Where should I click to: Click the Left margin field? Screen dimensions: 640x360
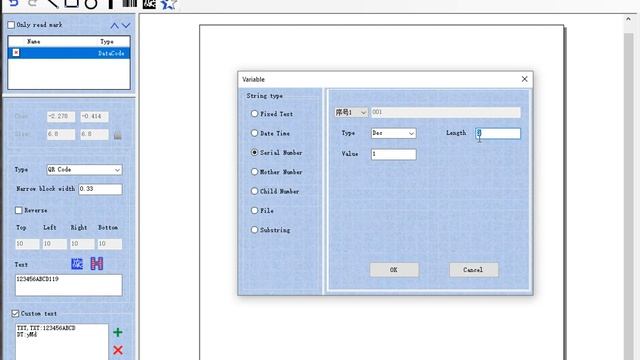coord(55,244)
